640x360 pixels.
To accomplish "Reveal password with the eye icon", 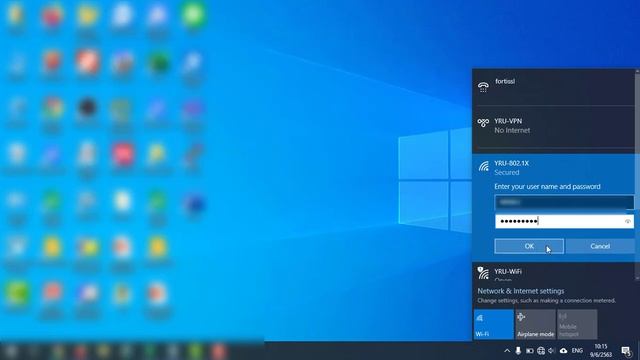I will (628, 222).
